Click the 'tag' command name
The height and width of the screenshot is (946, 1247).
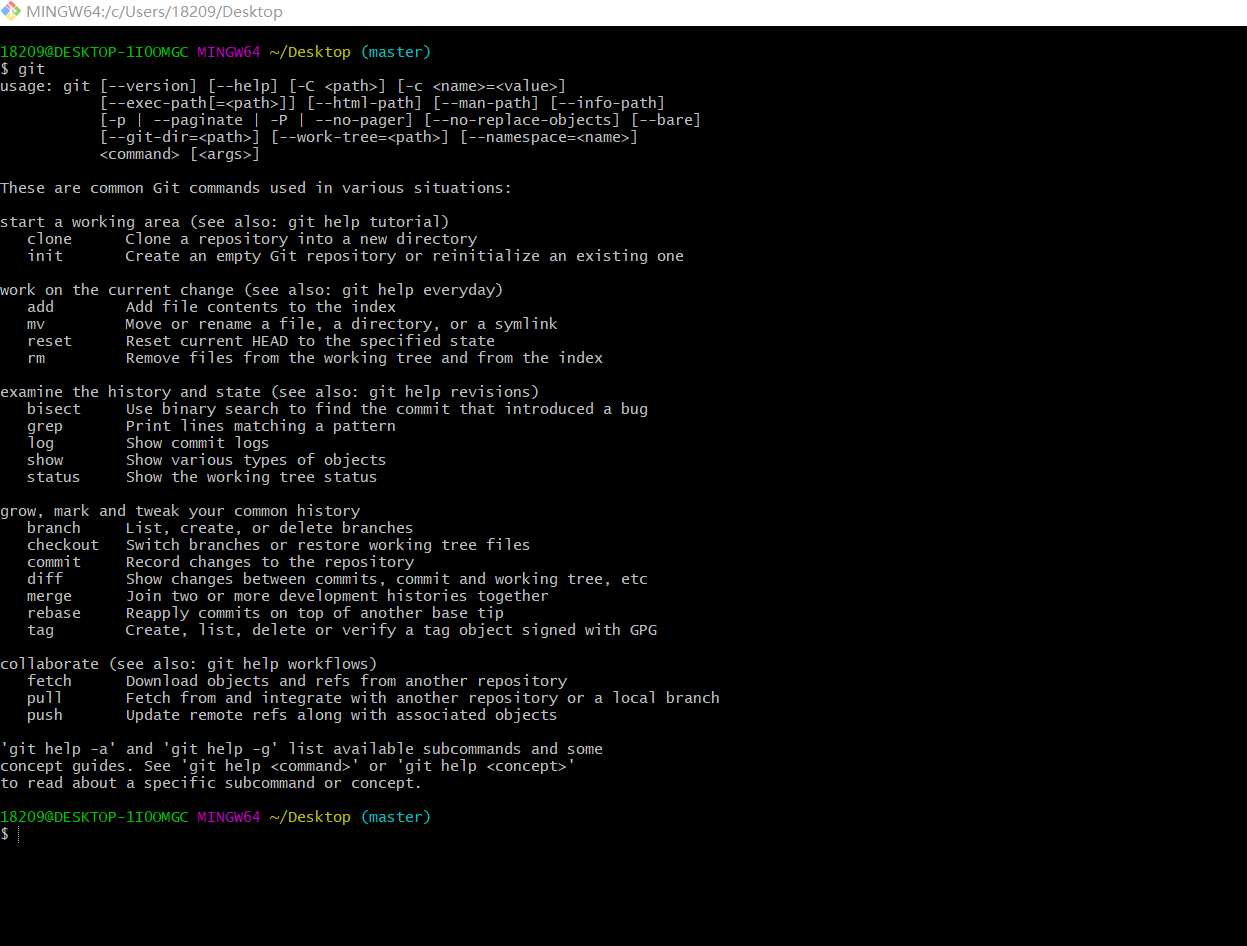pos(41,630)
